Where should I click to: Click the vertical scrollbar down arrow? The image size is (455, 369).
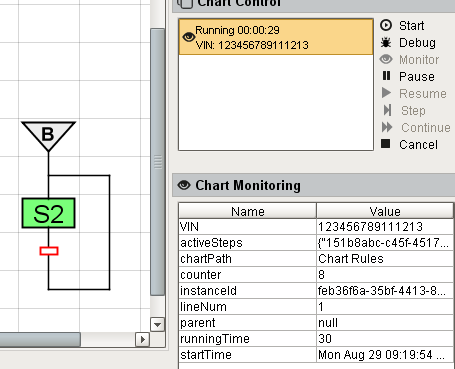[x=157, y=324]
